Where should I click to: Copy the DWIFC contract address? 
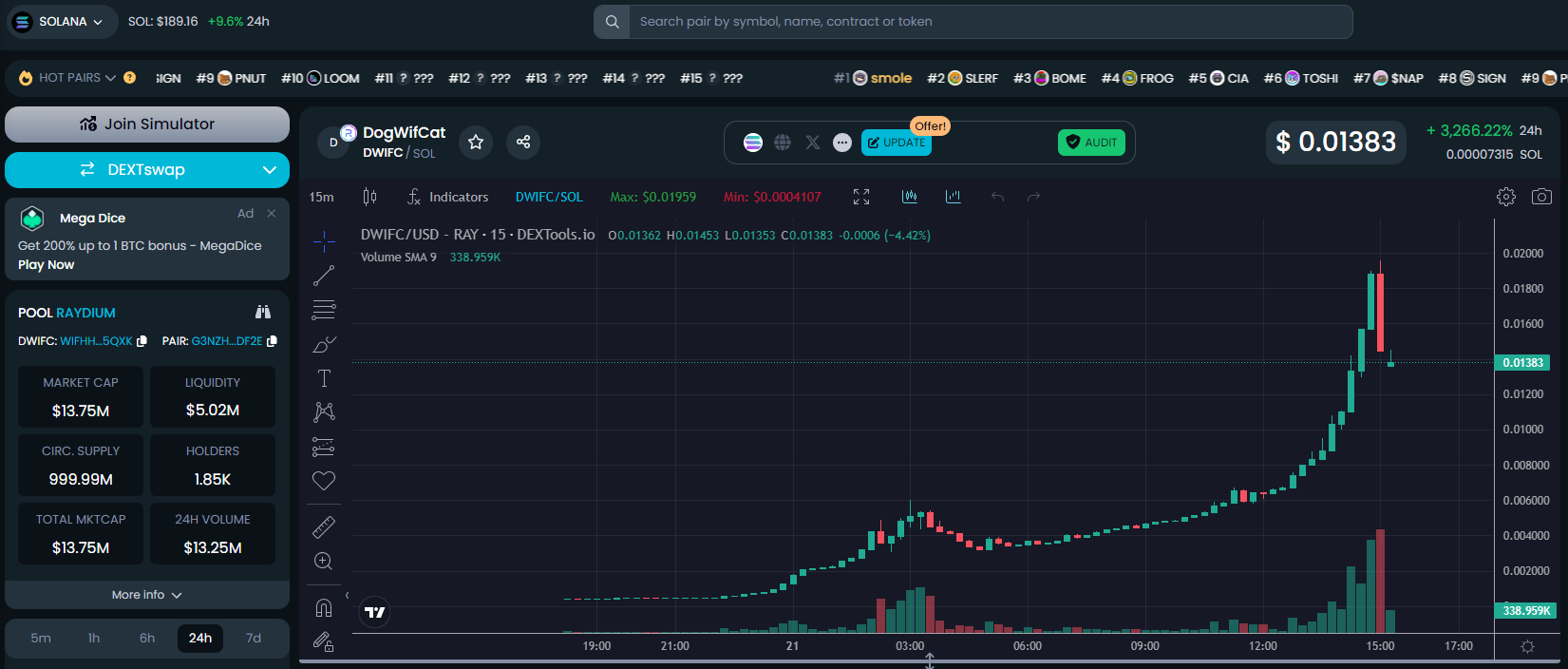point(142,341)
